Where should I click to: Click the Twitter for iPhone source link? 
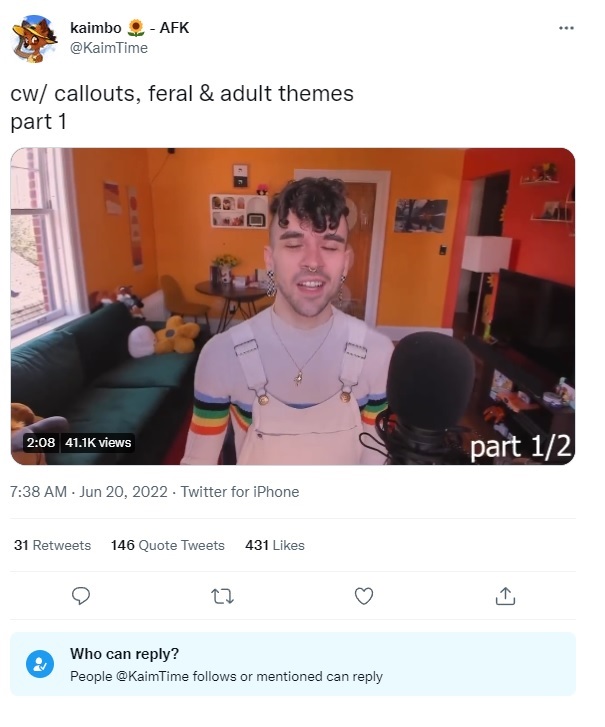pos(240,492)
